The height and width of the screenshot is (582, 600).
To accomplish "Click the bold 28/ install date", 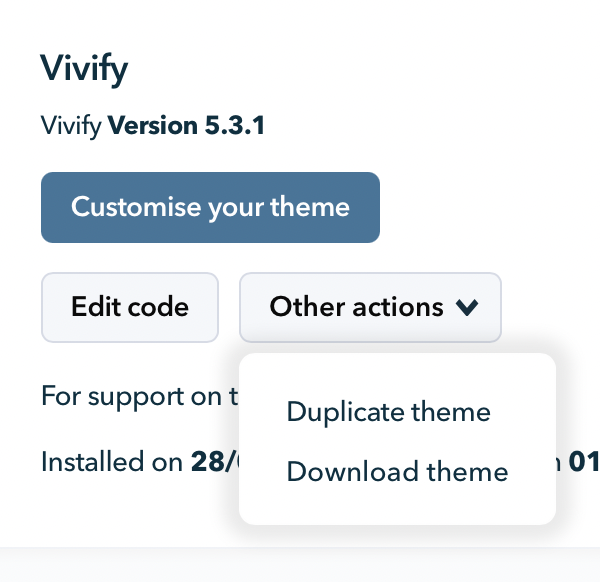I will [x=214, y=463].
